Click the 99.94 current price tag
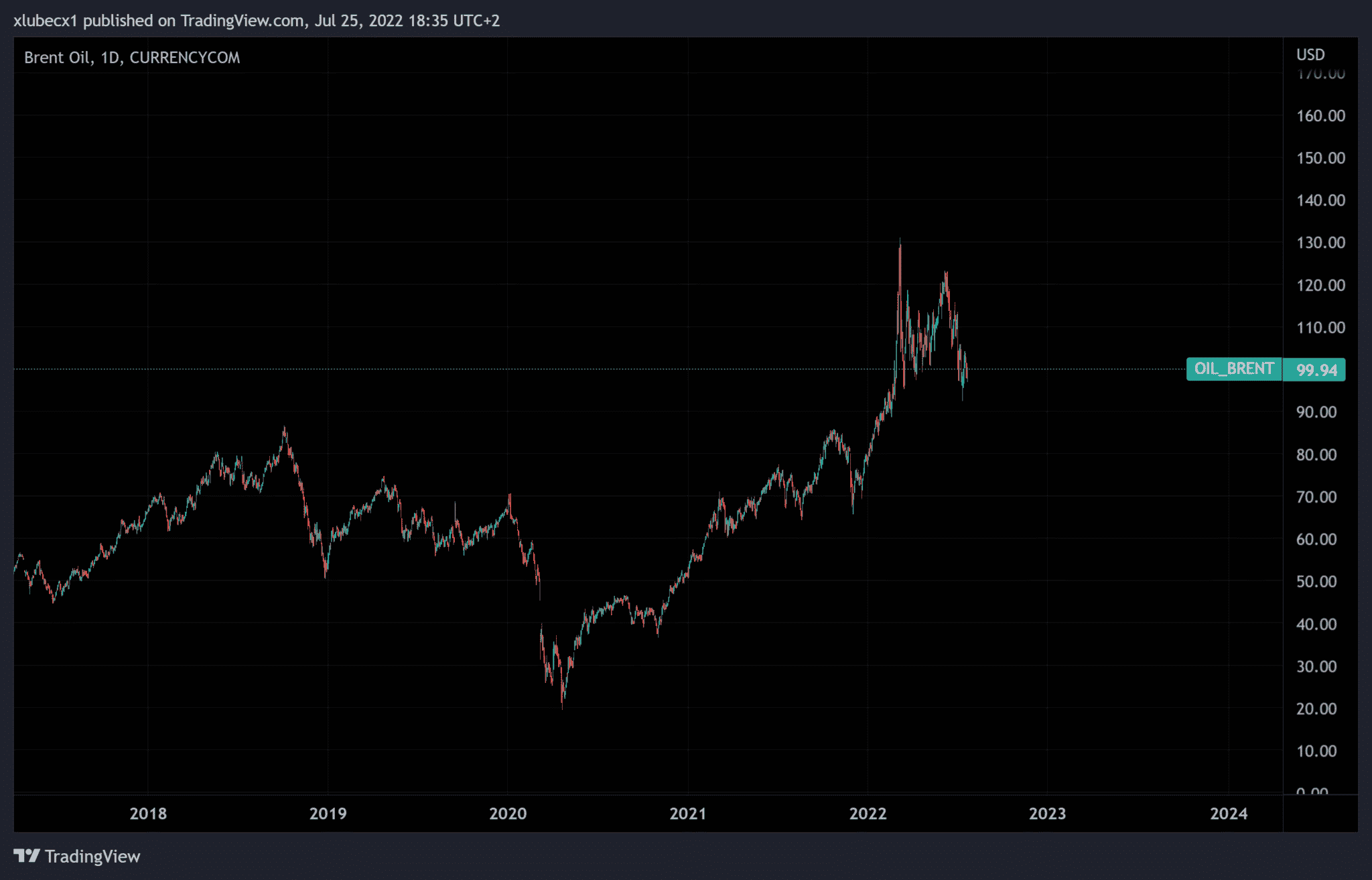This screenshot has width=1372, height=880. click(x=1316, y=370)
